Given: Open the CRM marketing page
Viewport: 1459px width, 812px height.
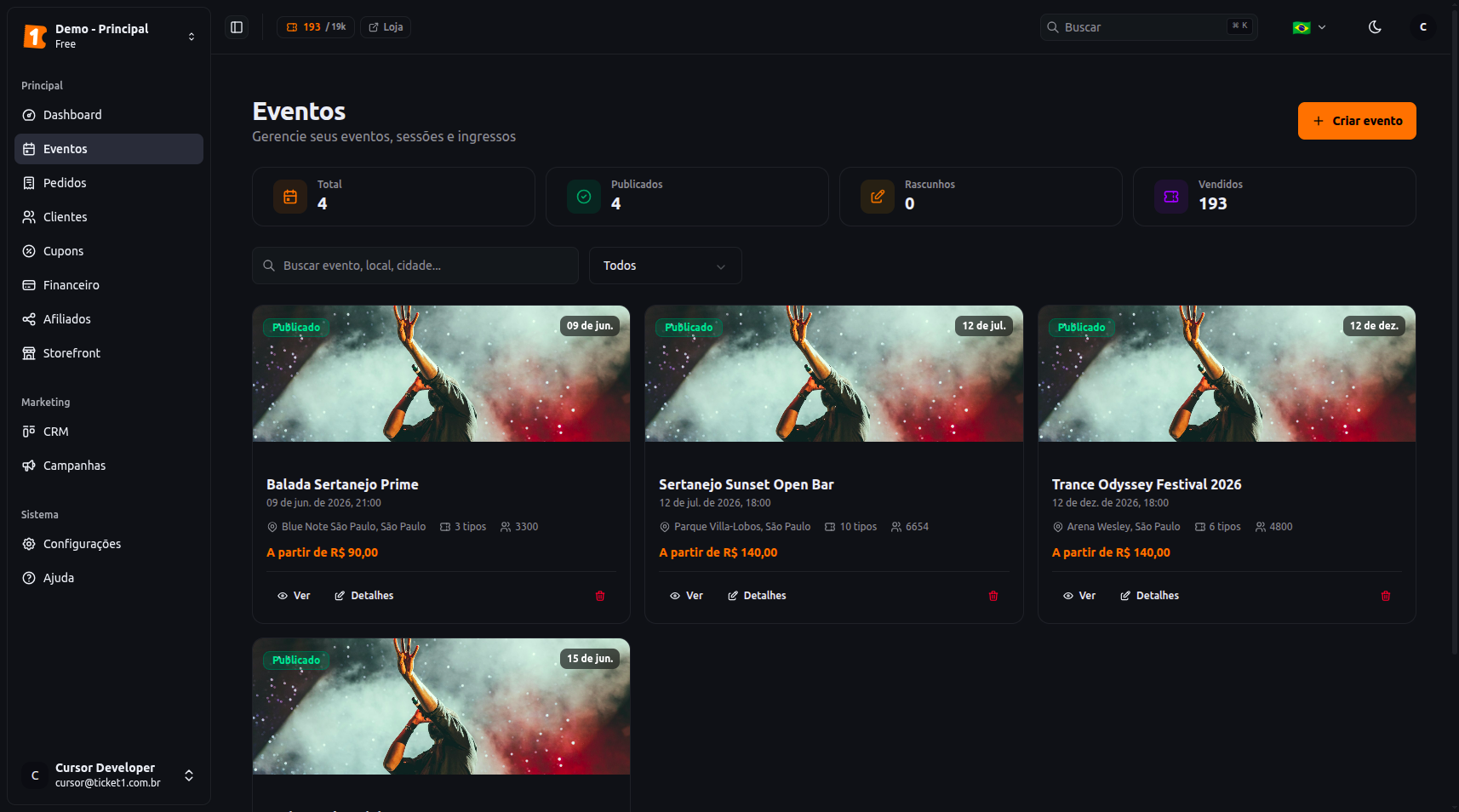Looking at the screenshot, I should (109, 432).
